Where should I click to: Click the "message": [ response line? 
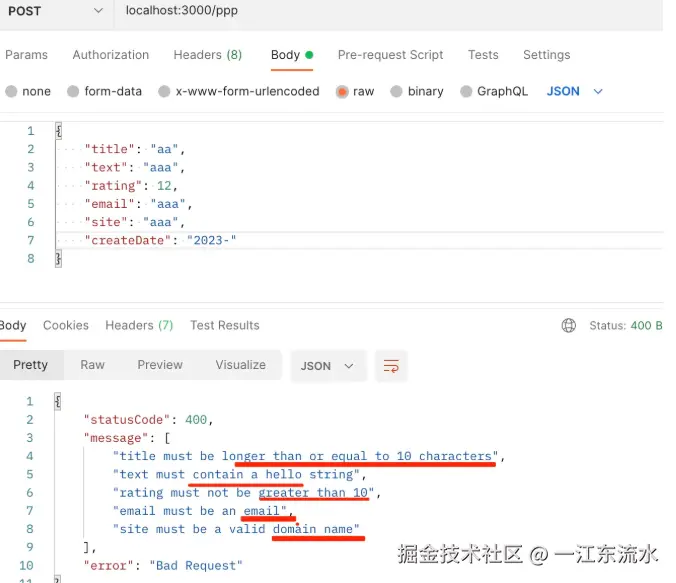click(127, 438)
